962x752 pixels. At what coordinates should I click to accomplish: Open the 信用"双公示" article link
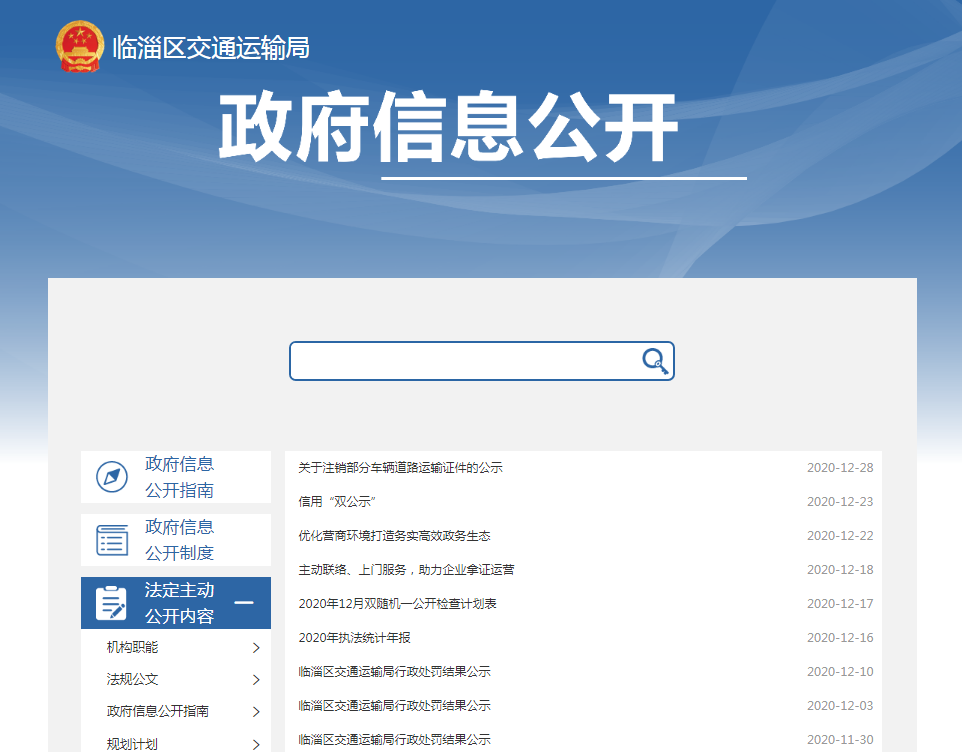336,502
